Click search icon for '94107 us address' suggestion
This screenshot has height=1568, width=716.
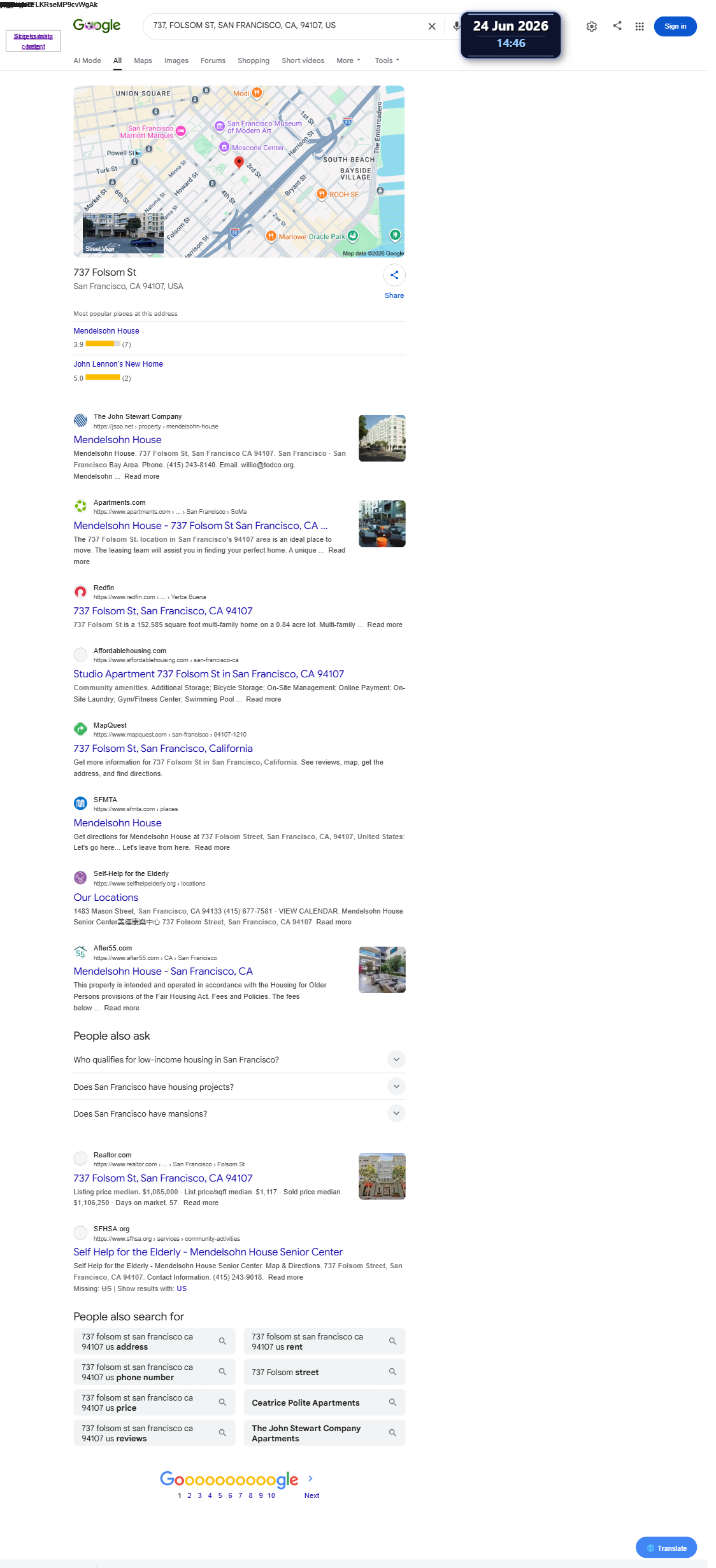pyautogui.click(x=222, y=1341)
